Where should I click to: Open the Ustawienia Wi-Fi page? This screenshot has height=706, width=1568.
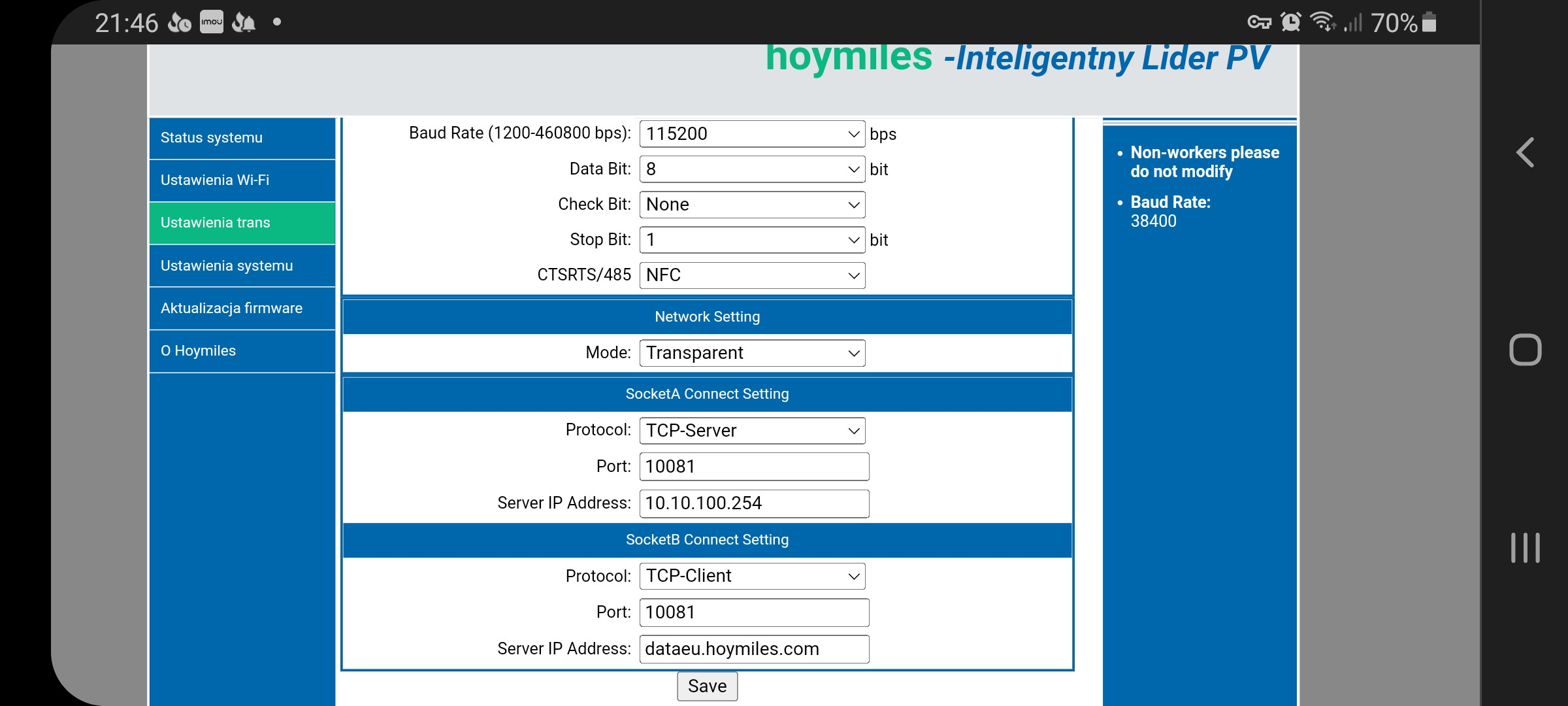coord(216,180)
